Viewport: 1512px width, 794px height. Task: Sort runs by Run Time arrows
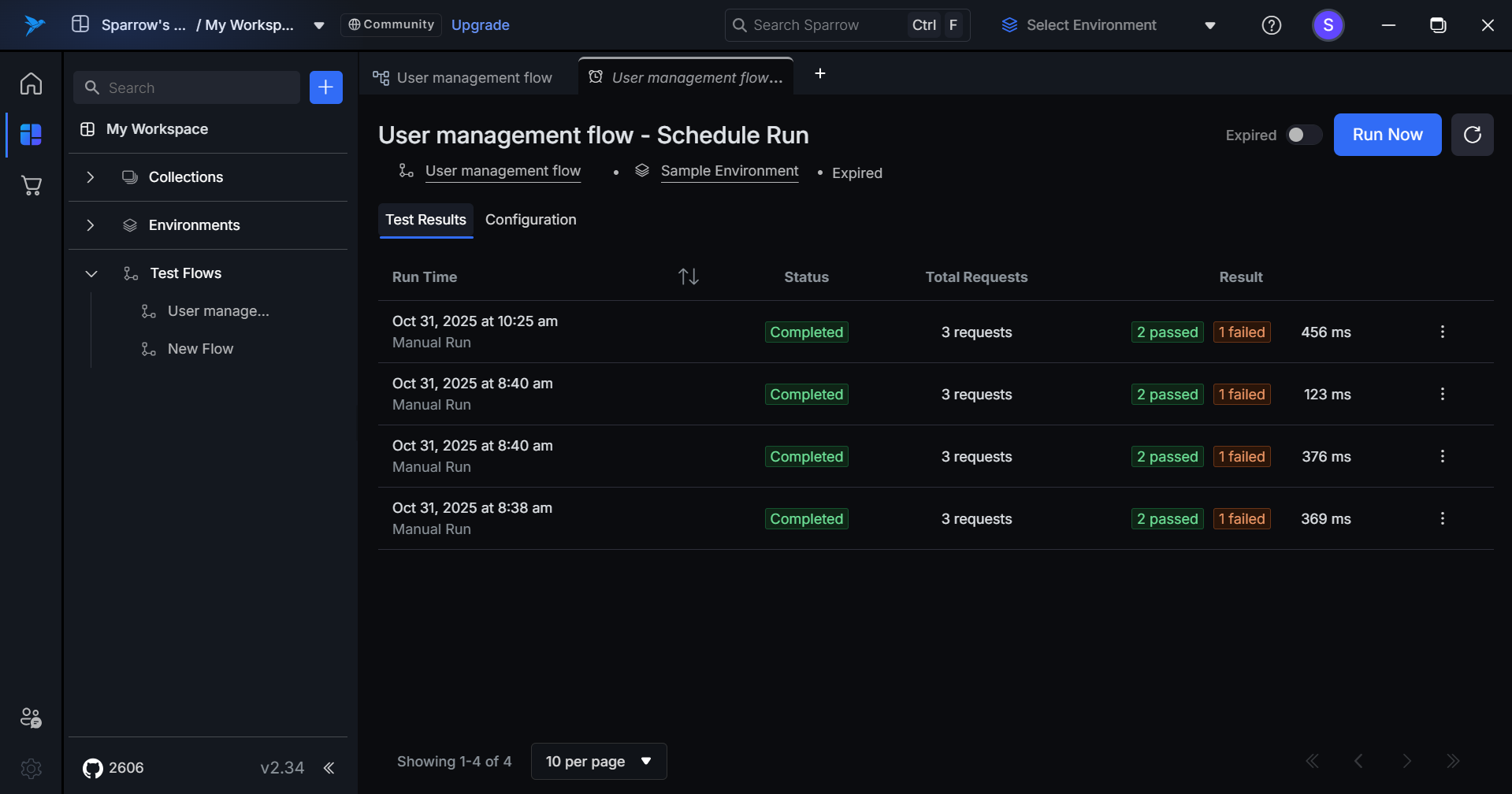pos(688,276)
